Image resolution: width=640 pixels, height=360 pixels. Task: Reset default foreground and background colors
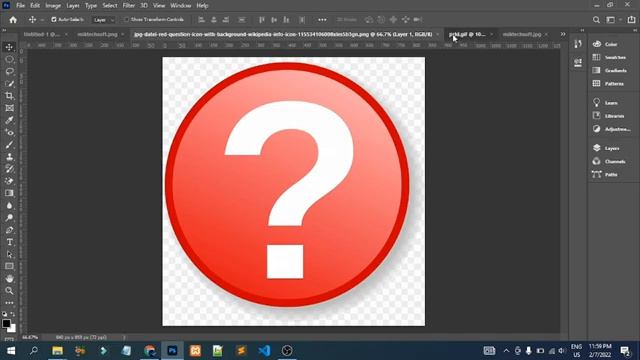[x=4, y=314]
